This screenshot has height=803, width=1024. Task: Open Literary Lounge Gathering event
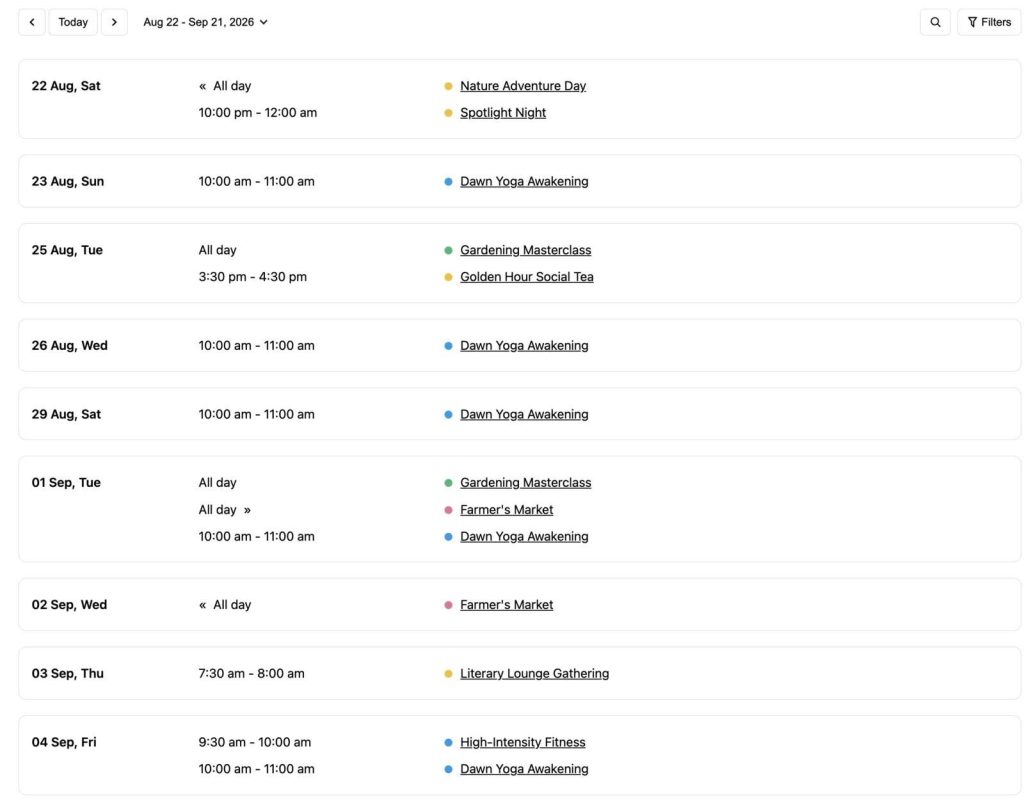534,673
